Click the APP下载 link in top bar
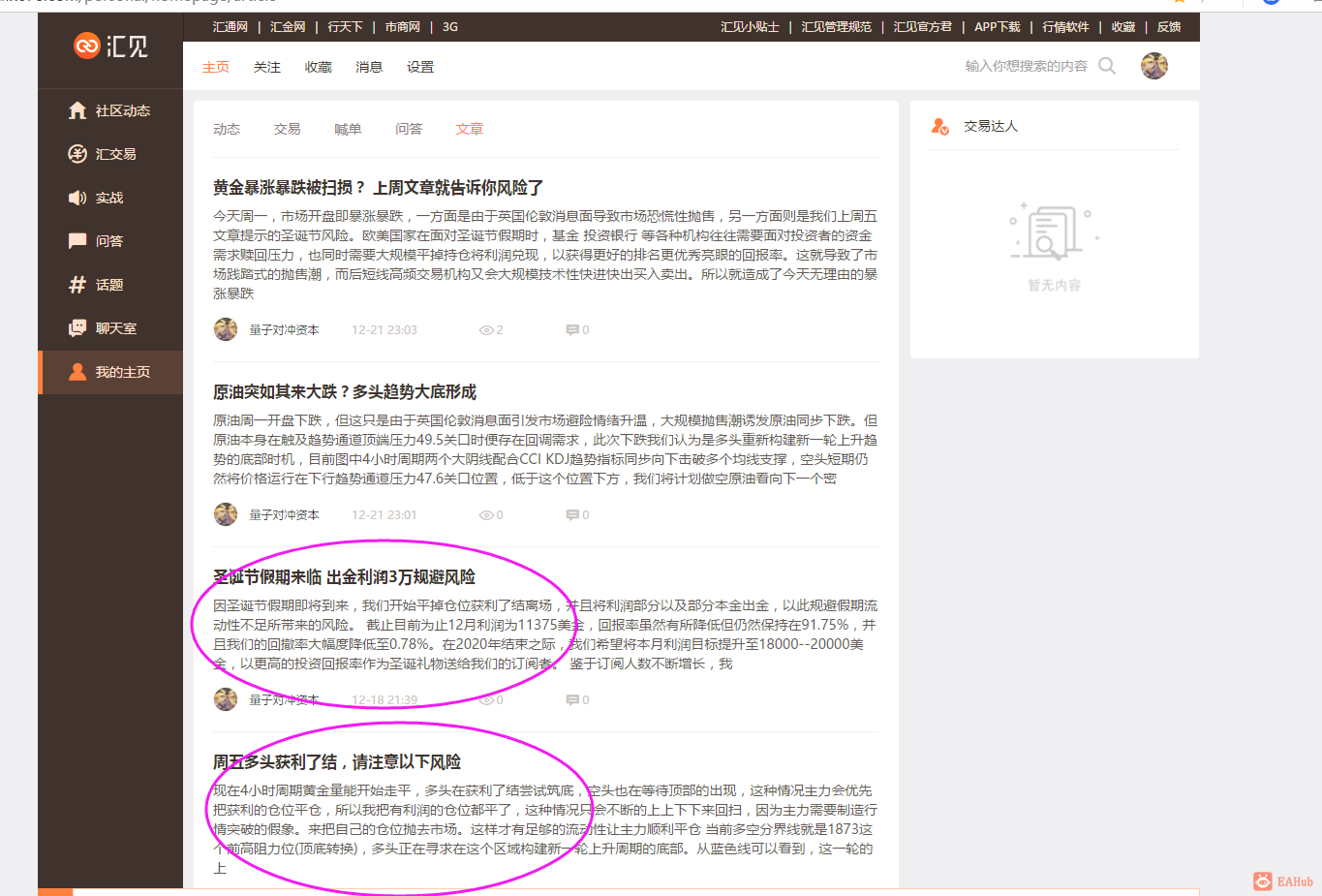Screen dimensions: 1322x896 click(x=997, y=26)
